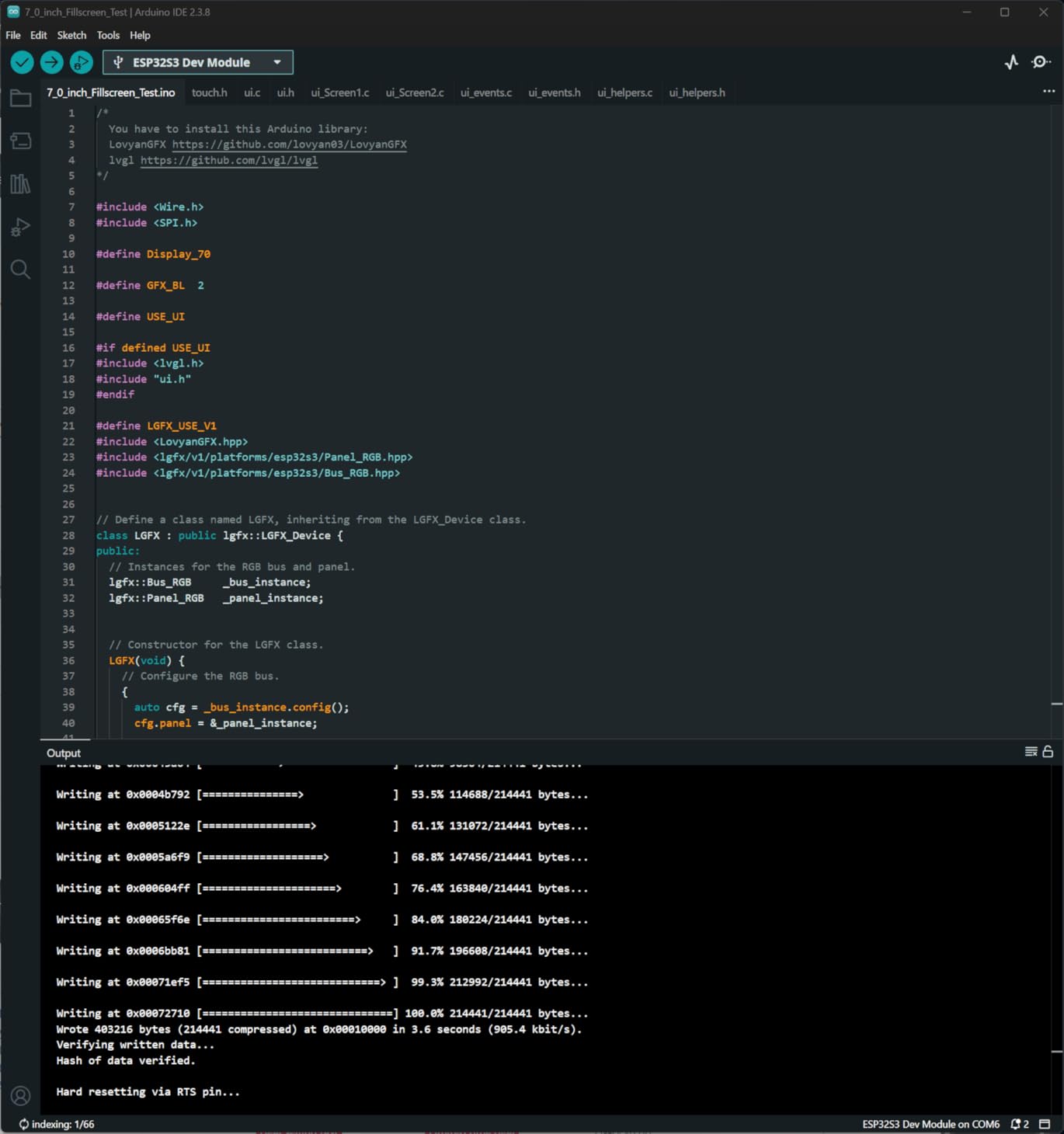Click line number 28 in the gutter
This screenshot has width=1064, height=1134.
pyautogui.click(x=68, y=535)
